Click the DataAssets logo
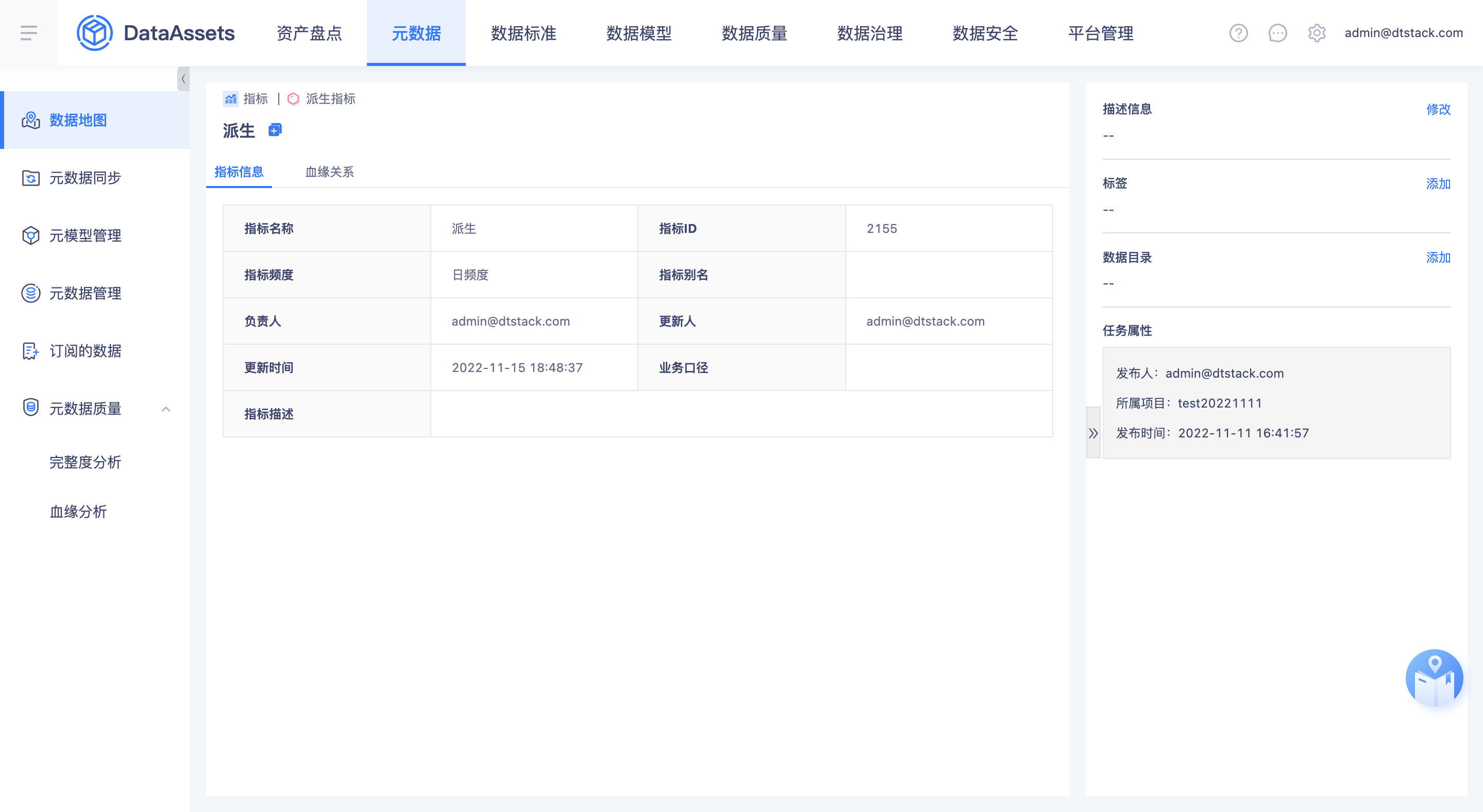Viewport: 1483px width, 812px height. tap(156, 33)
